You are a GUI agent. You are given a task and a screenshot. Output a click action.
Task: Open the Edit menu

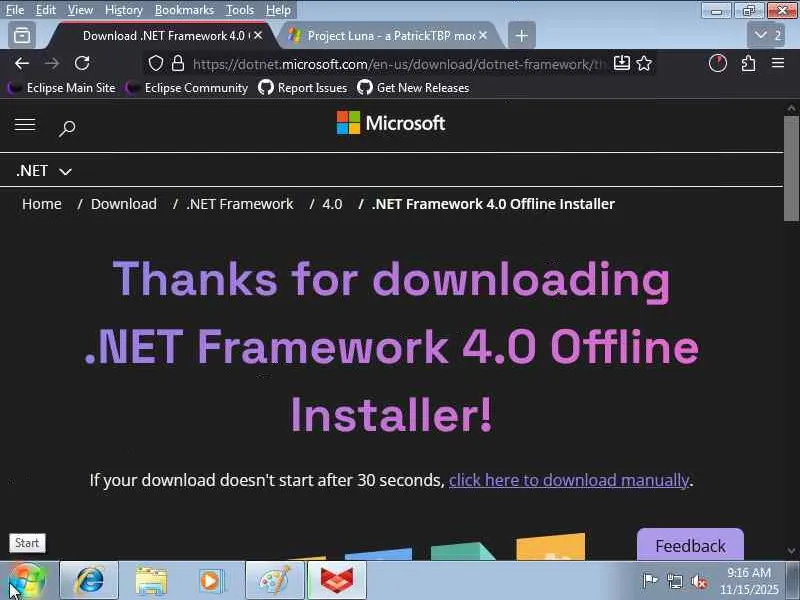pos(45,10)
